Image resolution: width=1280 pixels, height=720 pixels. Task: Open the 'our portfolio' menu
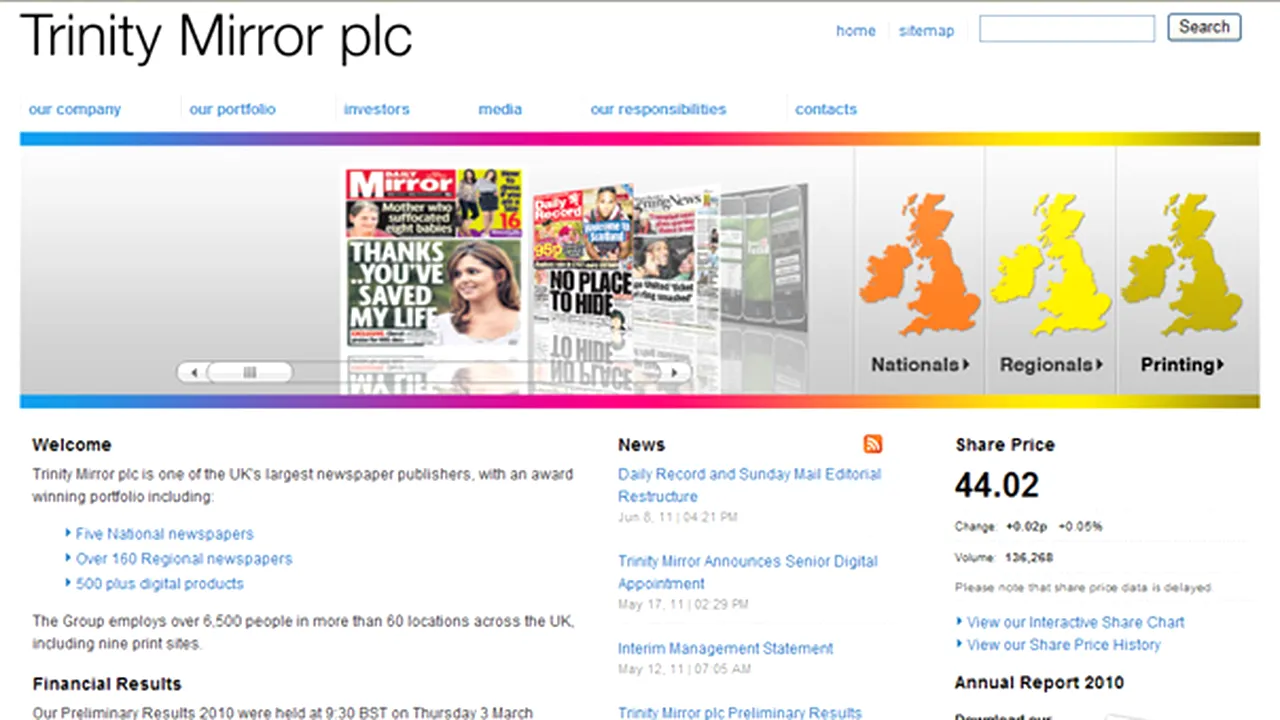232,109
